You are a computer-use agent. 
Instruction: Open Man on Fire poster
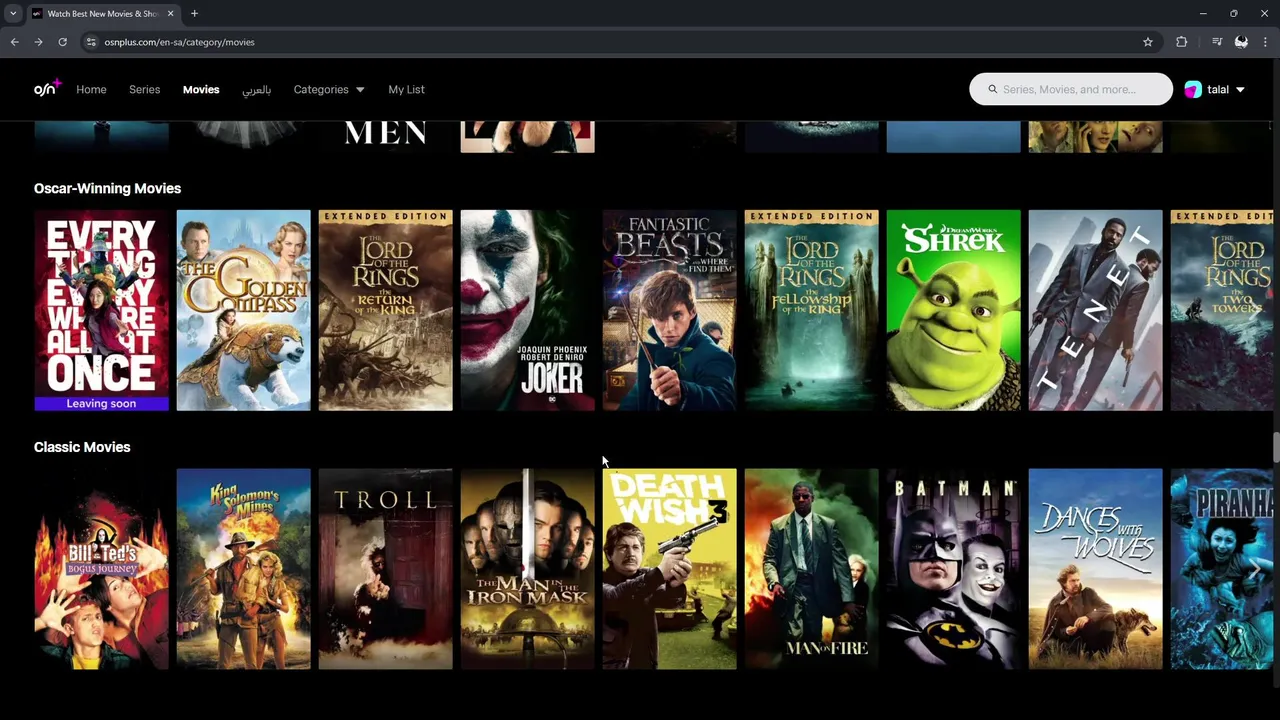click(x=811, y=569)
